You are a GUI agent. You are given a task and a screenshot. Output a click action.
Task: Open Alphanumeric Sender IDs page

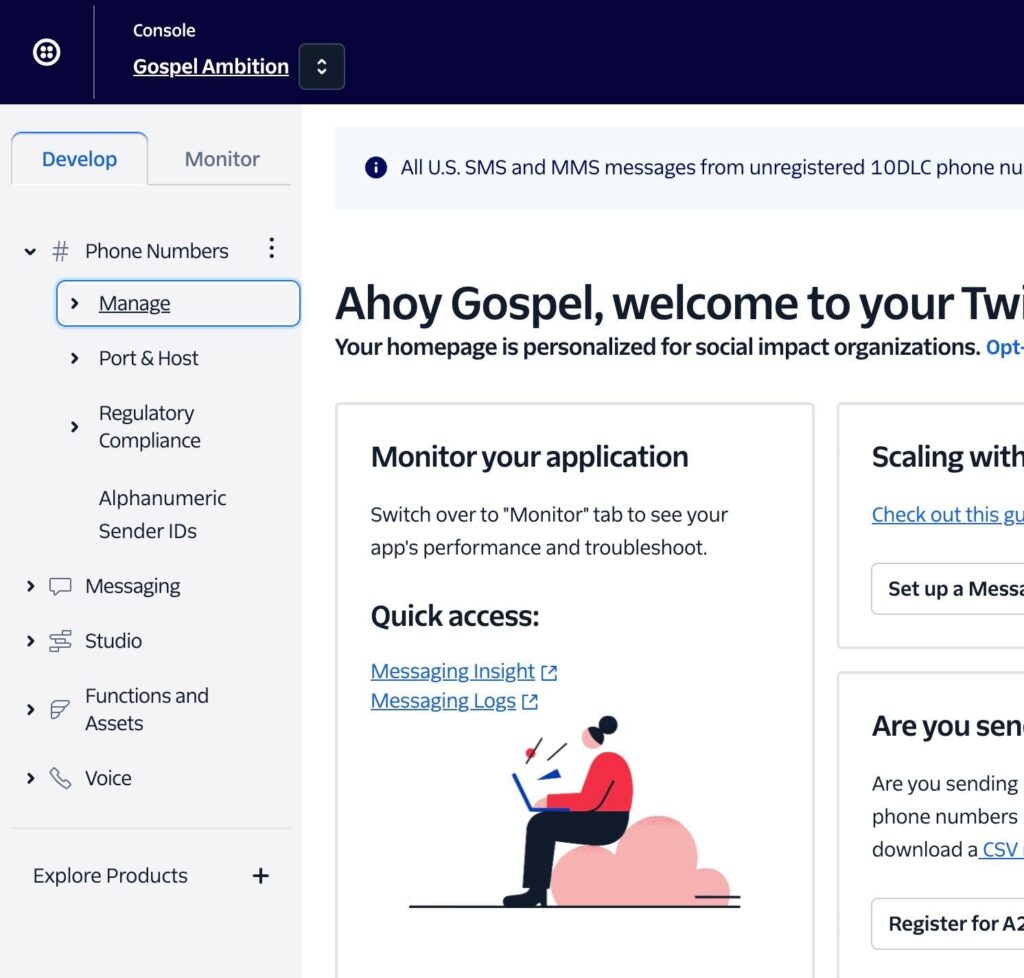pos(162,514)
